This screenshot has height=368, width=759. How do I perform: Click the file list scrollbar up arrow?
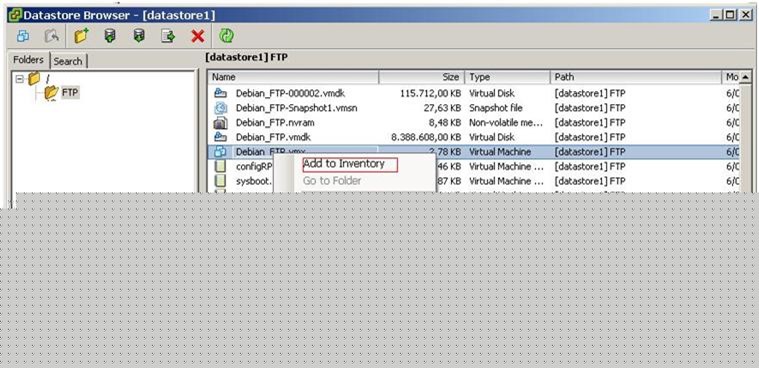tap(745, 77)
